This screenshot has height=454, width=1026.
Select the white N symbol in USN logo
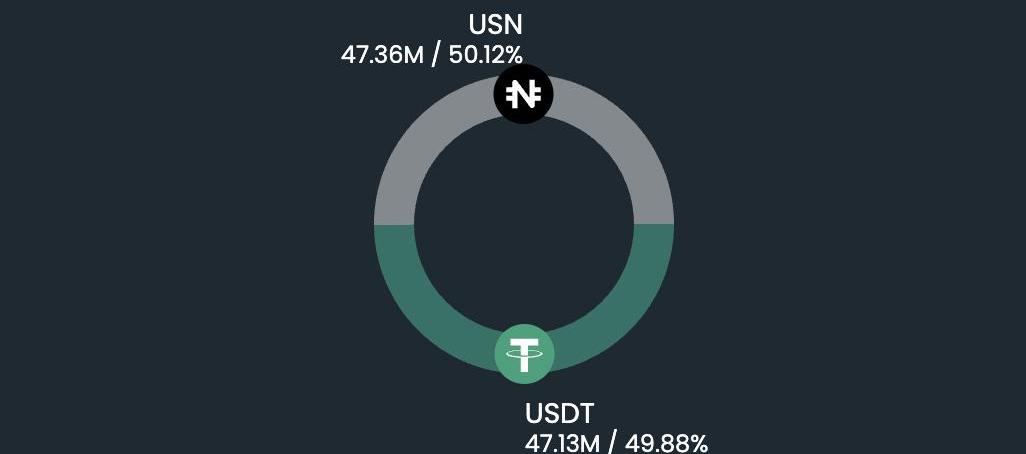(x=523, y=95)
